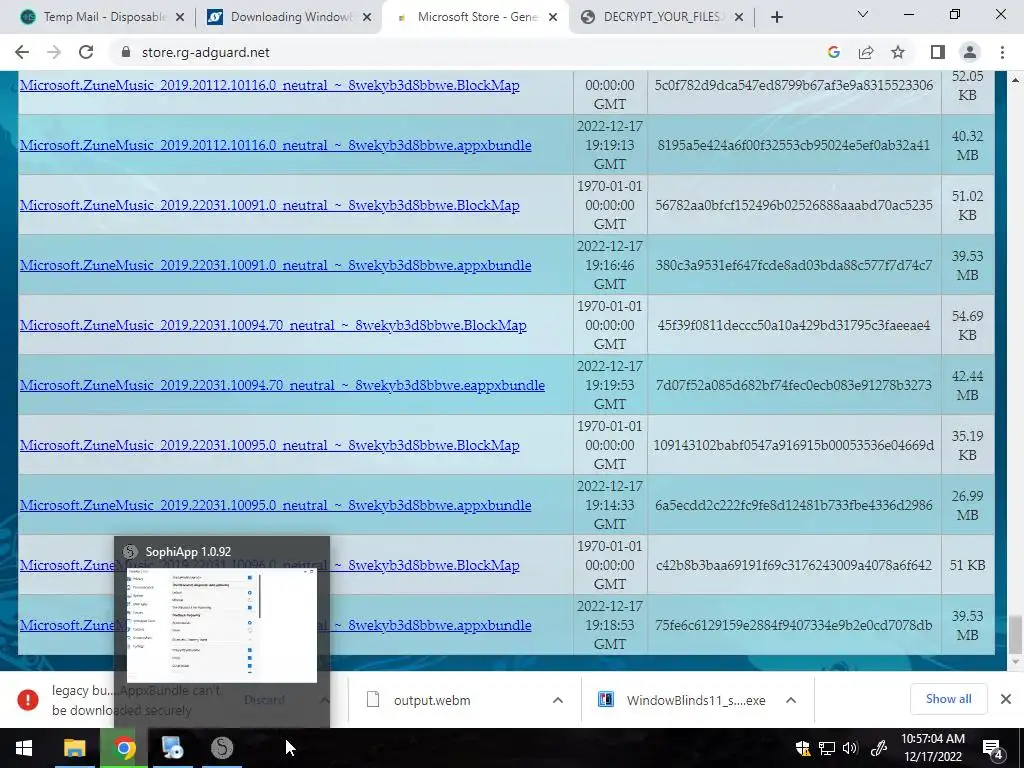Viewport: 1024px width, 768px height.
Task: Select the 42.44 MB size cell
Action: [967, 385]
